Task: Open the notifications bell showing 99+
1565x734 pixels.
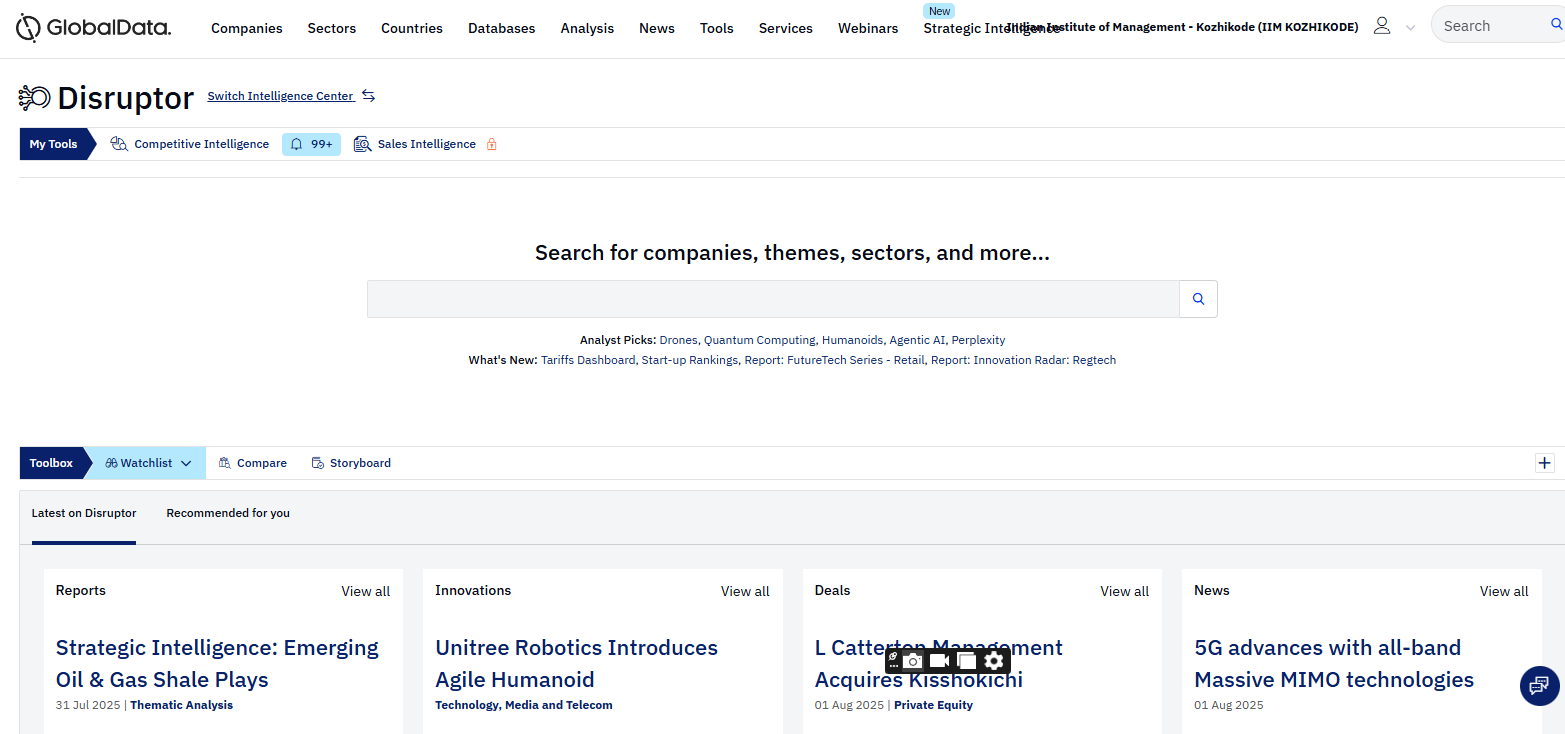Action: click(311, 144)
